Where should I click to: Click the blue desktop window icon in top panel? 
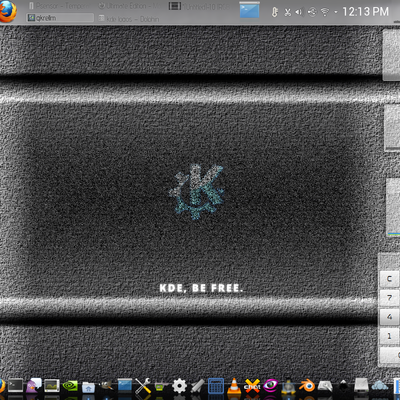[x=249, y=10]
